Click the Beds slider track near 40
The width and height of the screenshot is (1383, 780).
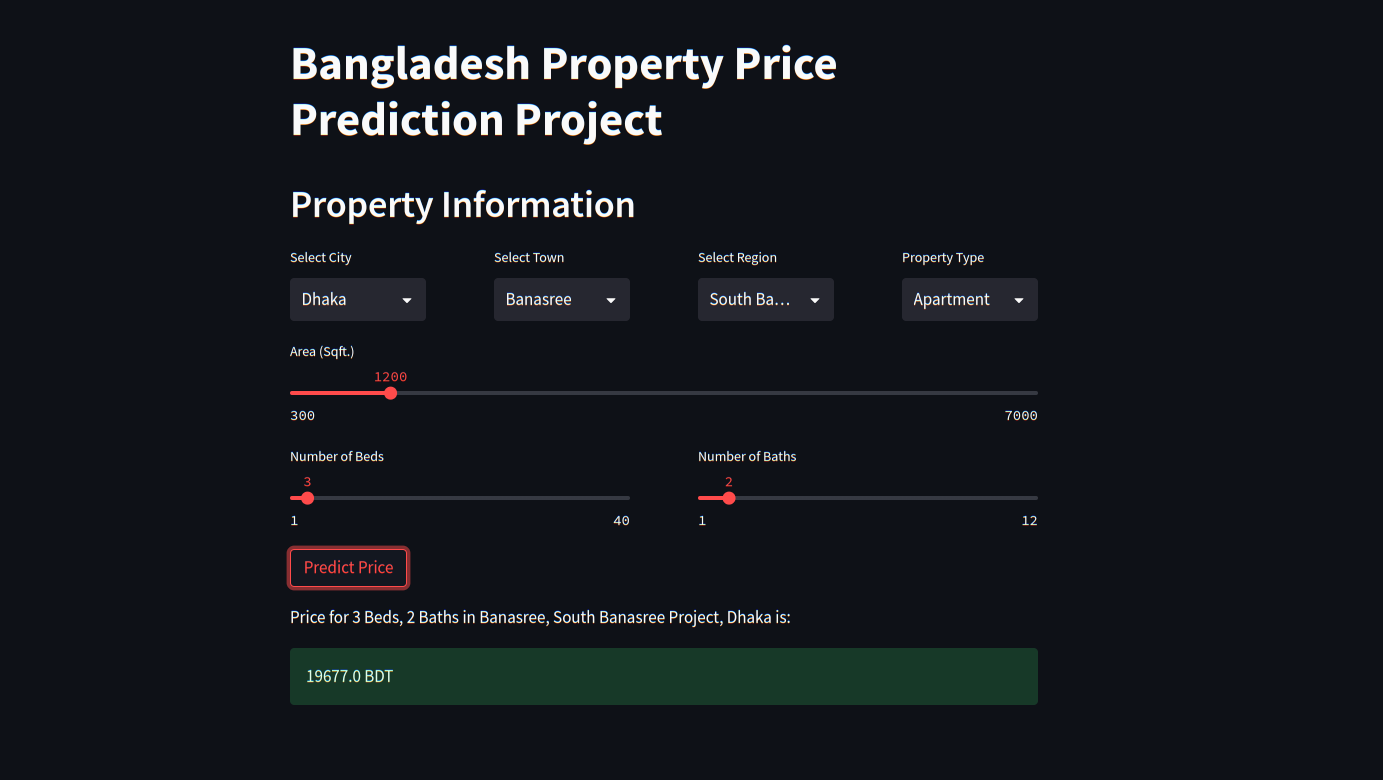pyautogui.click(x=620, y=498)
